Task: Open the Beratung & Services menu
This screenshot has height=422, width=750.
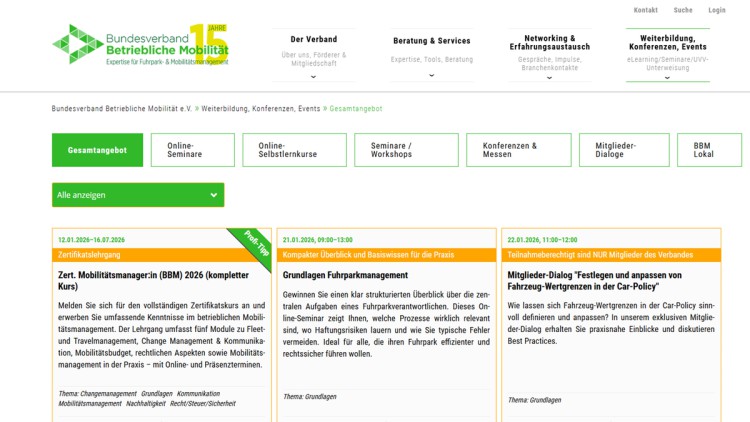Action: click(430, 41)
